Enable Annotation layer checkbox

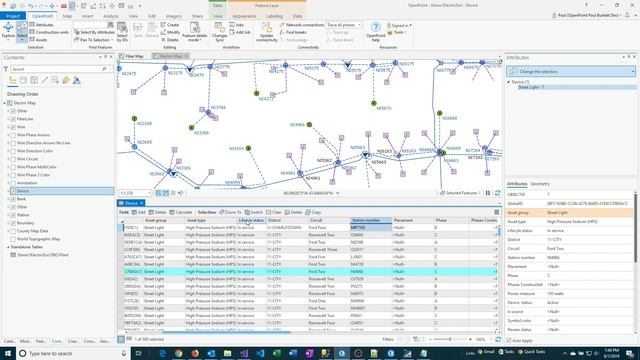[13, 183]
